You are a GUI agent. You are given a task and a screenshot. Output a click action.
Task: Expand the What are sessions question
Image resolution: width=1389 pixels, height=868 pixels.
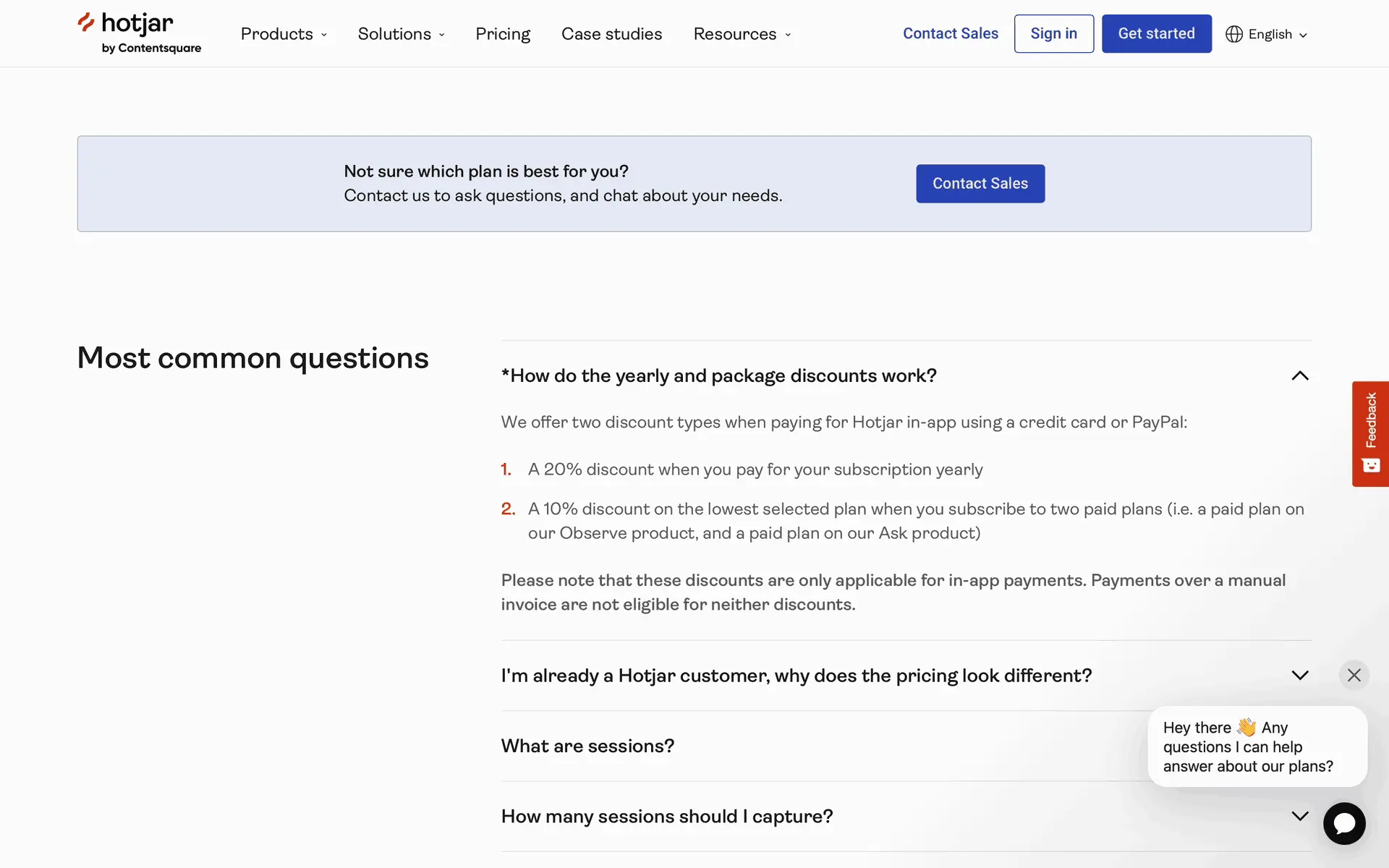pos(587,746)
